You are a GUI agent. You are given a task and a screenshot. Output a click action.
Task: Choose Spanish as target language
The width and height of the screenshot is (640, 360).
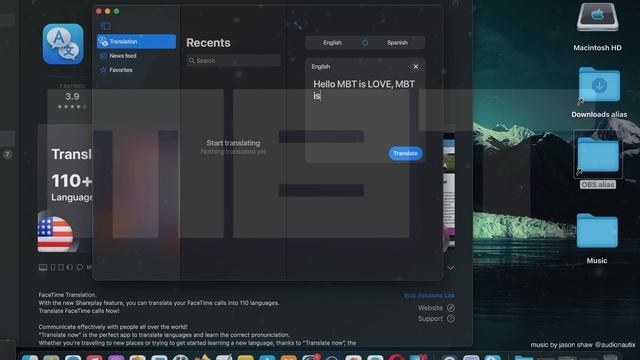pos(397,42)
